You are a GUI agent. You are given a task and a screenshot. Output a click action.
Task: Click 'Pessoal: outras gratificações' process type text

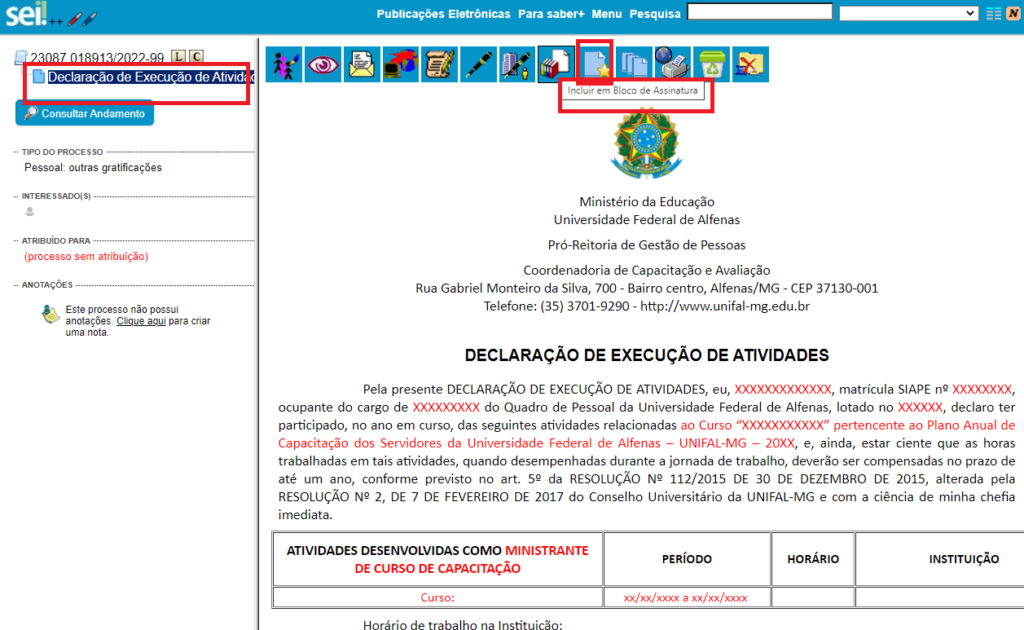[x=93, y=168]
